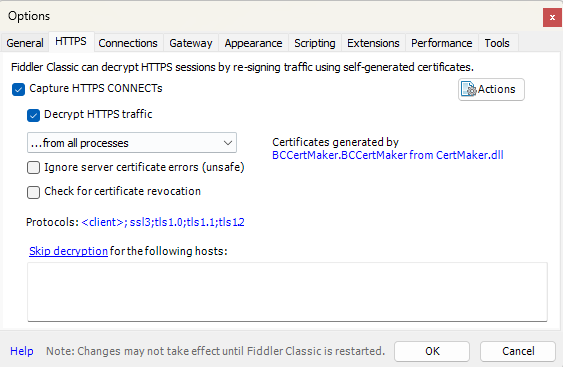This screenshot has width=563, height=367.
Task: Click the protocols link with ssl3;tls1.0
Action: (163, 222)
